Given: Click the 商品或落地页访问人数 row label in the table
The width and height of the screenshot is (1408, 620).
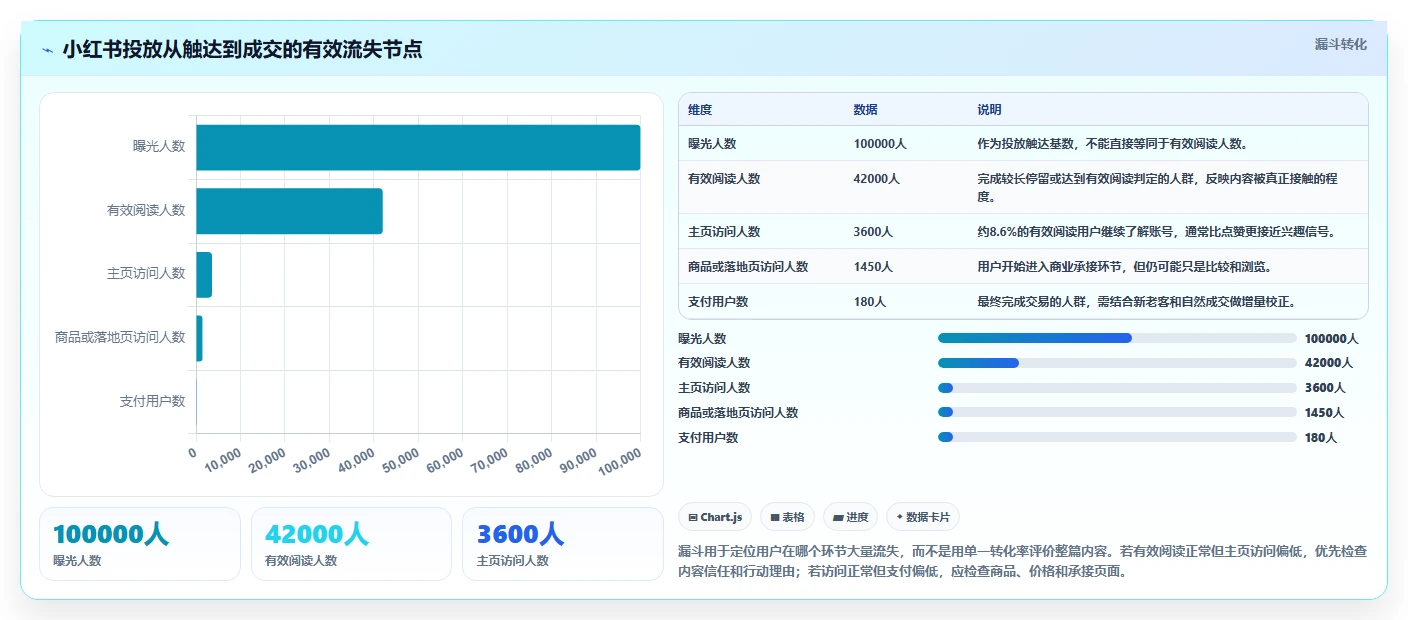Looking at the screenshot, I should click(x=748, y=267).
